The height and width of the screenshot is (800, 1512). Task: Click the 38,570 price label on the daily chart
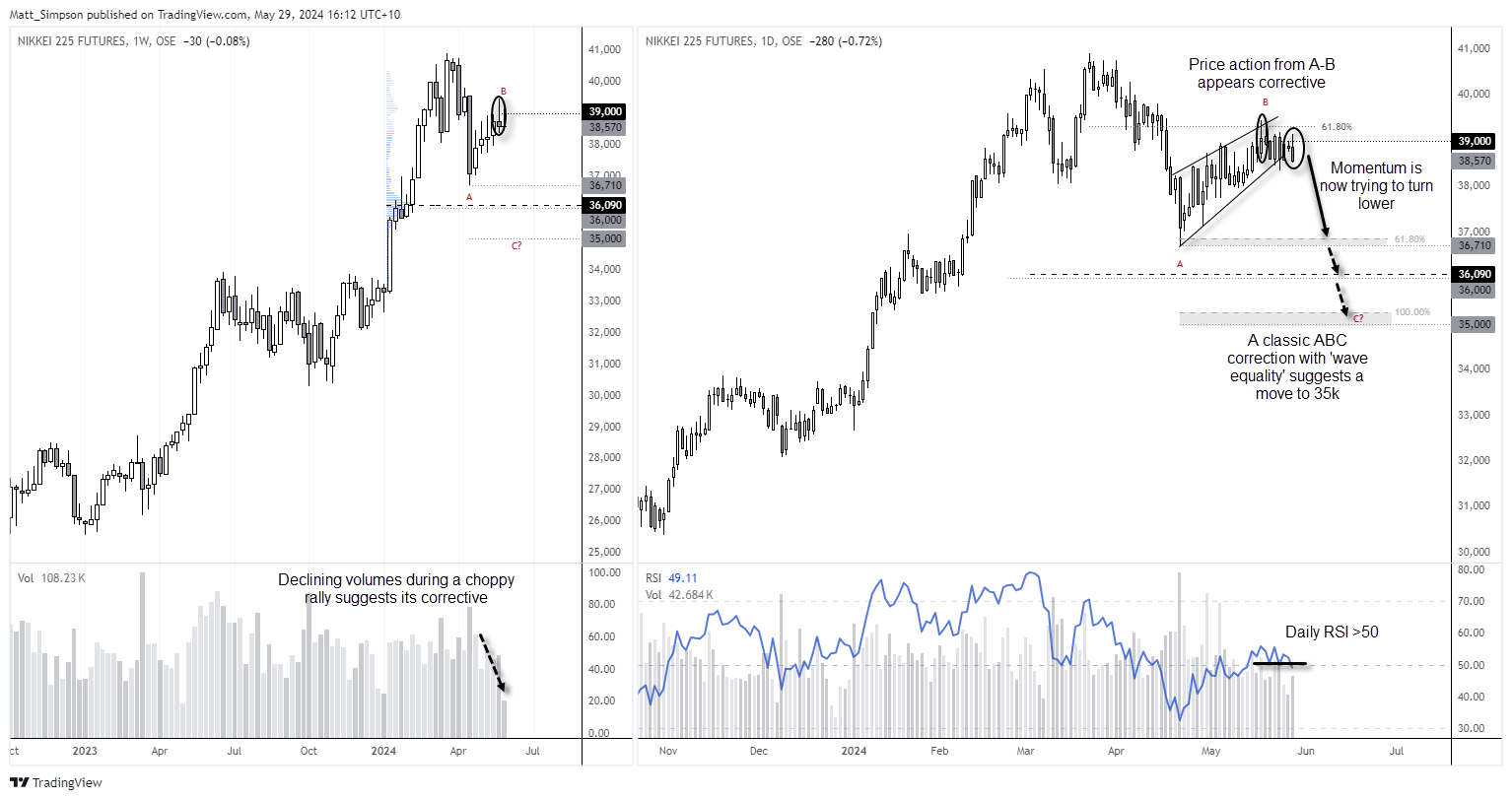click(1475, 161)
